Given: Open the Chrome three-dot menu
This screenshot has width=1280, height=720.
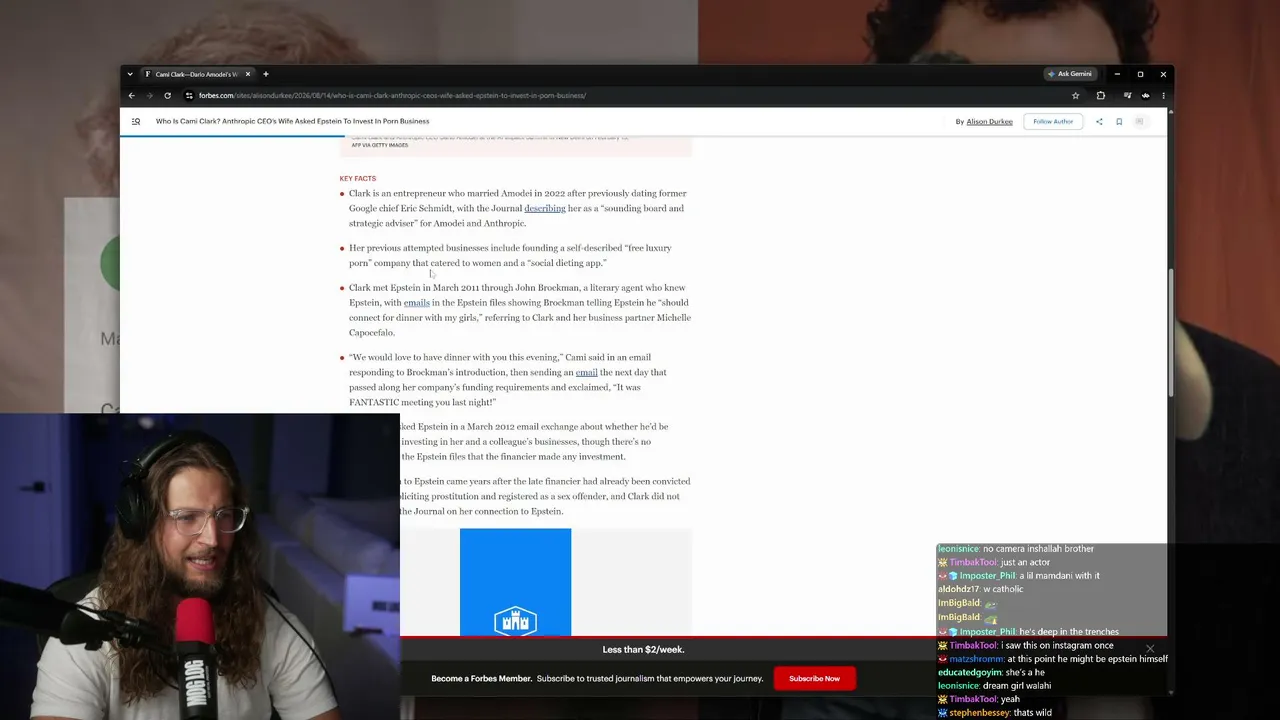Looking at the screenshot, I should [x=1163, y=96].
